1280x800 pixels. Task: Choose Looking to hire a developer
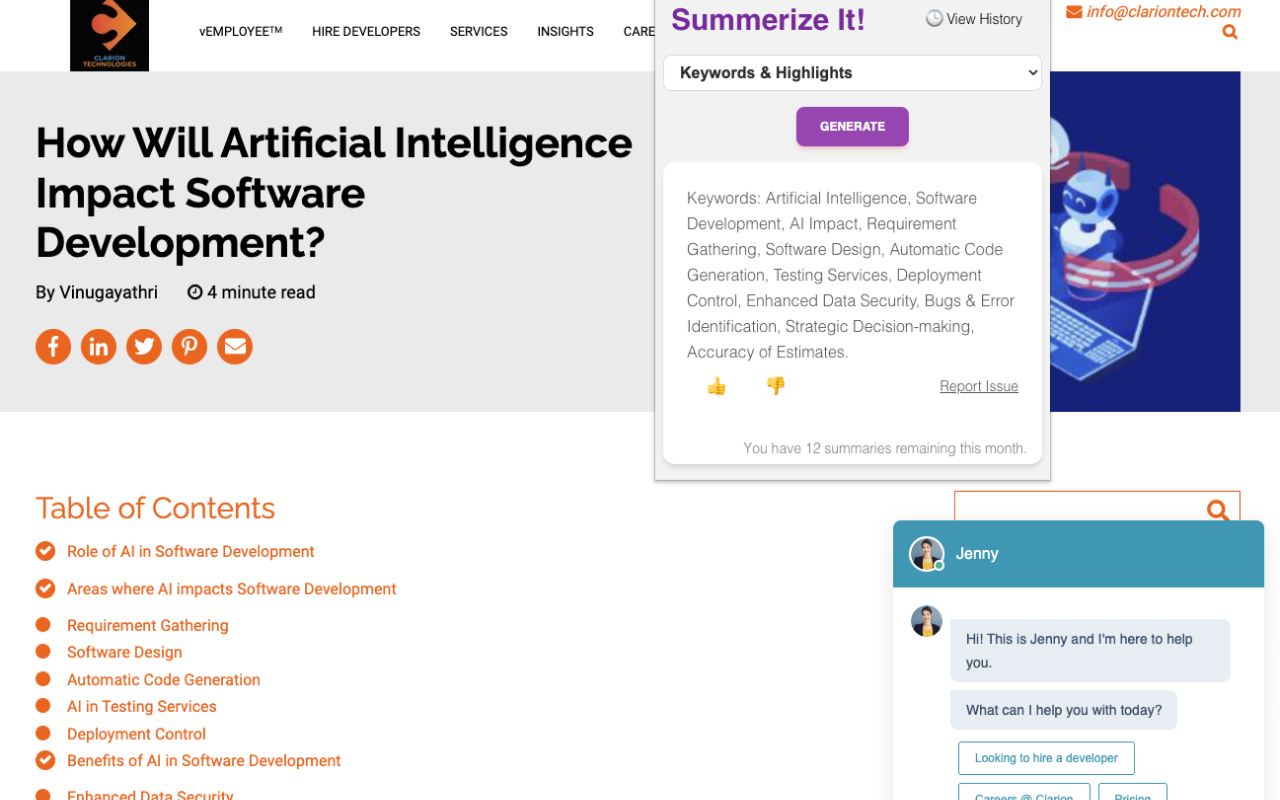pos(1046,758)
